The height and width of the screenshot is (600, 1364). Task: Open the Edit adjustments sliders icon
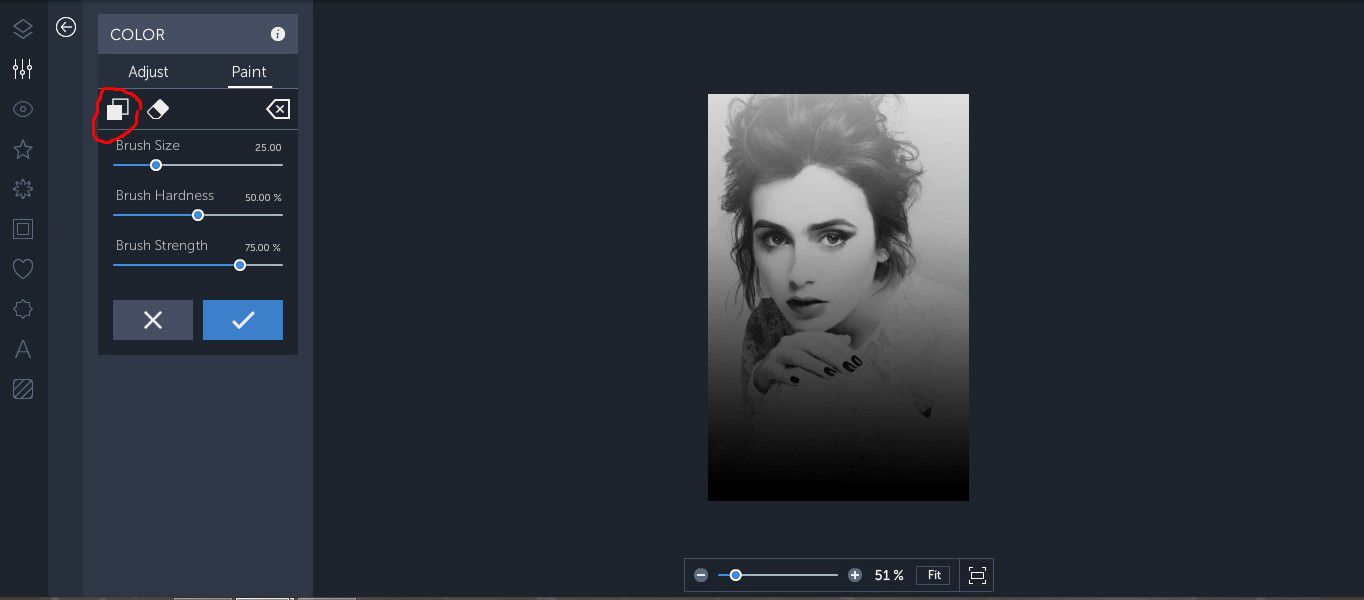(22, 69)
